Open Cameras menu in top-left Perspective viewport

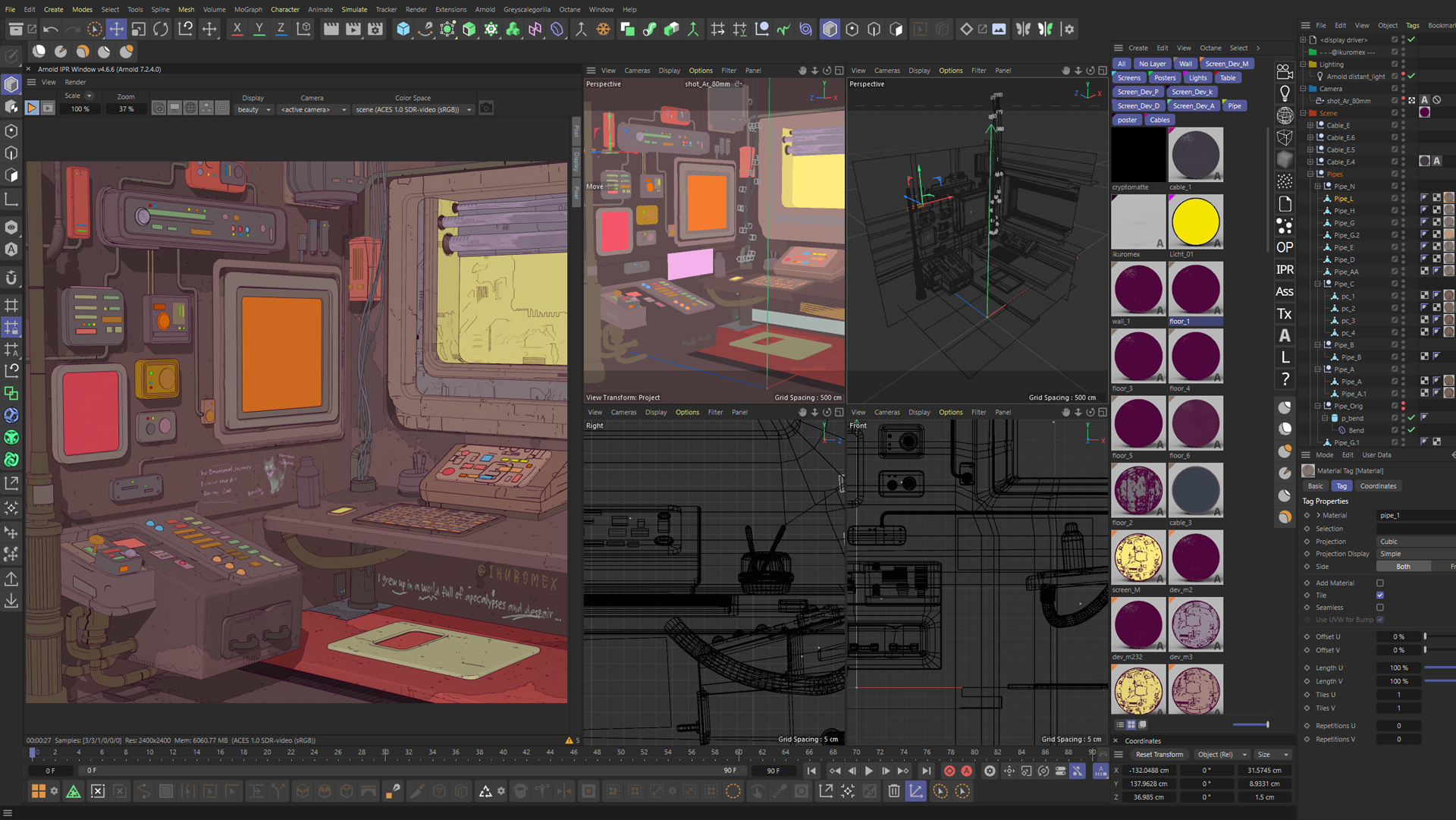637,71
